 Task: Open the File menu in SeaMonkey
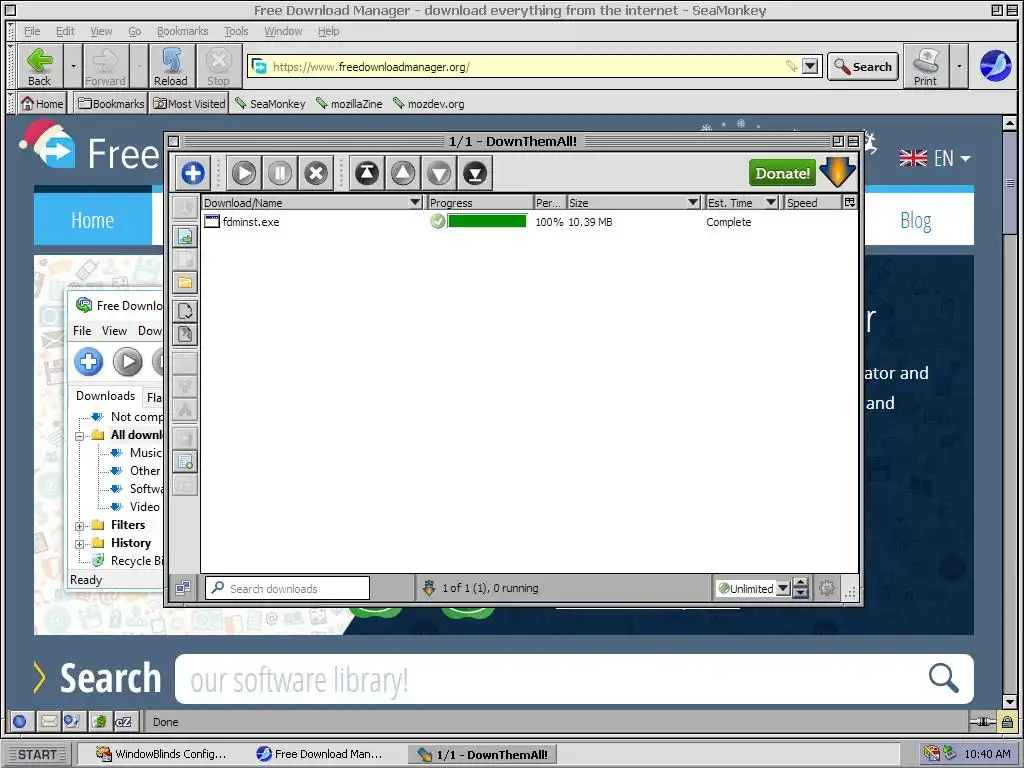pos(32,31)
